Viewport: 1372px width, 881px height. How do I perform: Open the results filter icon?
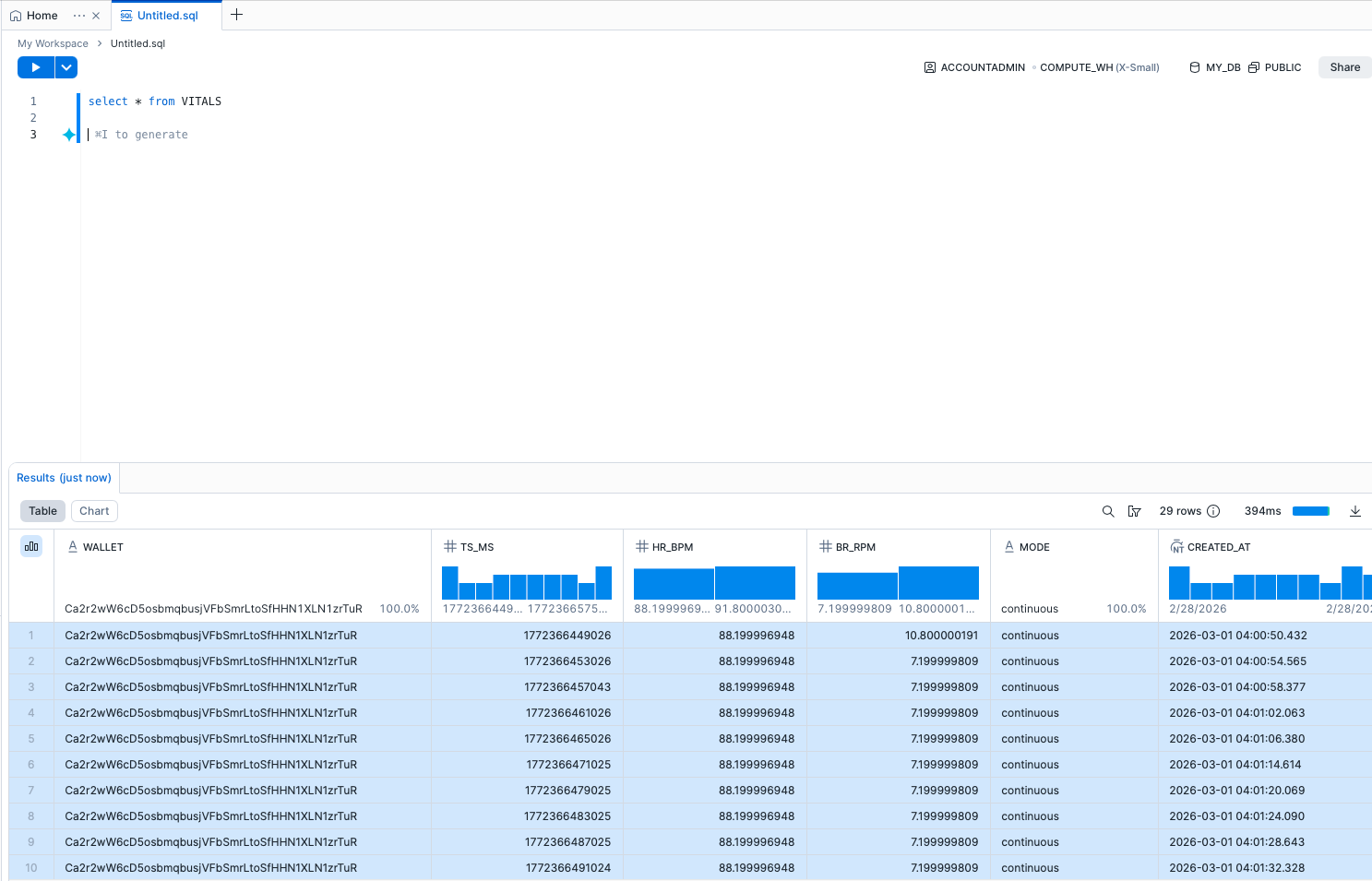point(1135,511)
